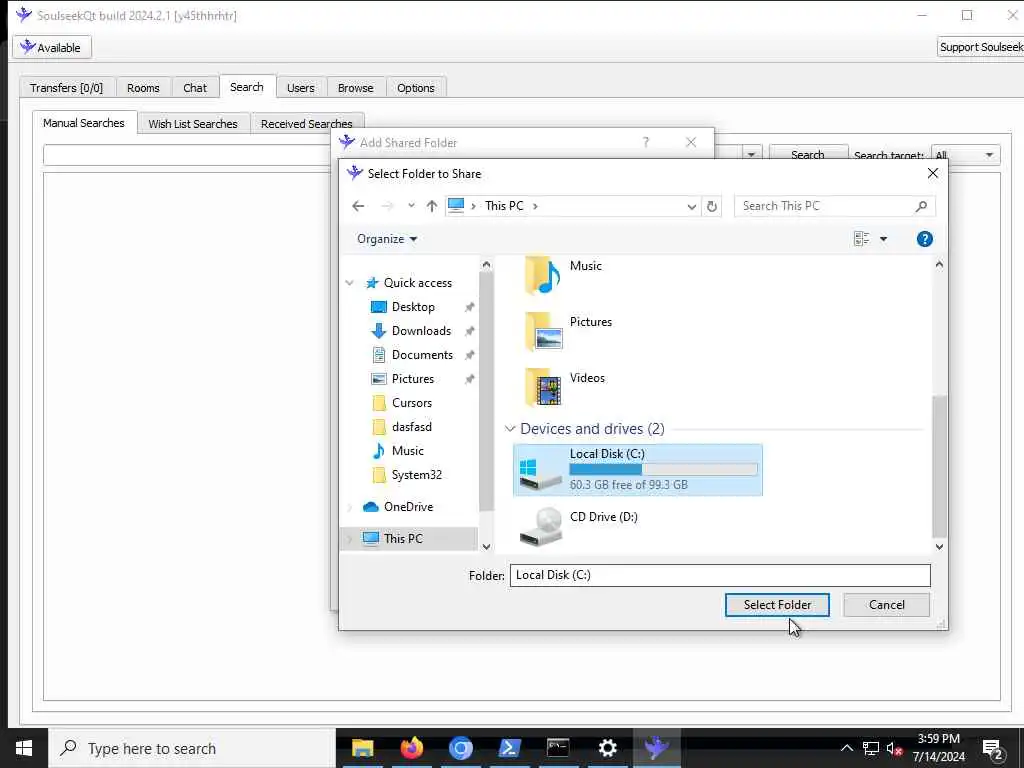Open the dasfasd folder in sidebar
This screenshot has width=1024, height=768.
(x=411, y=427)
